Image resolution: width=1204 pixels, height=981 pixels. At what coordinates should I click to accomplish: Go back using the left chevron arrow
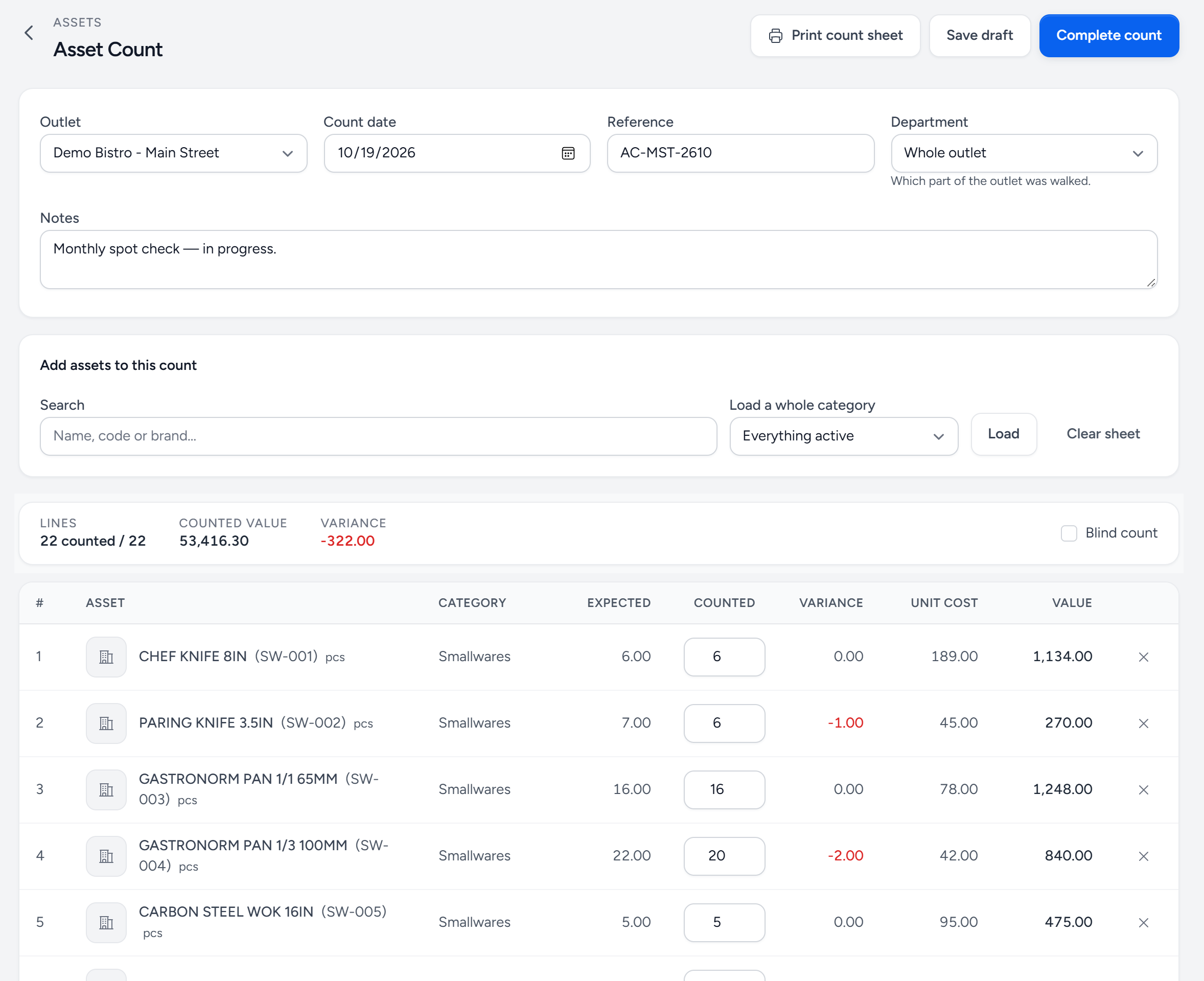point(29,33)
